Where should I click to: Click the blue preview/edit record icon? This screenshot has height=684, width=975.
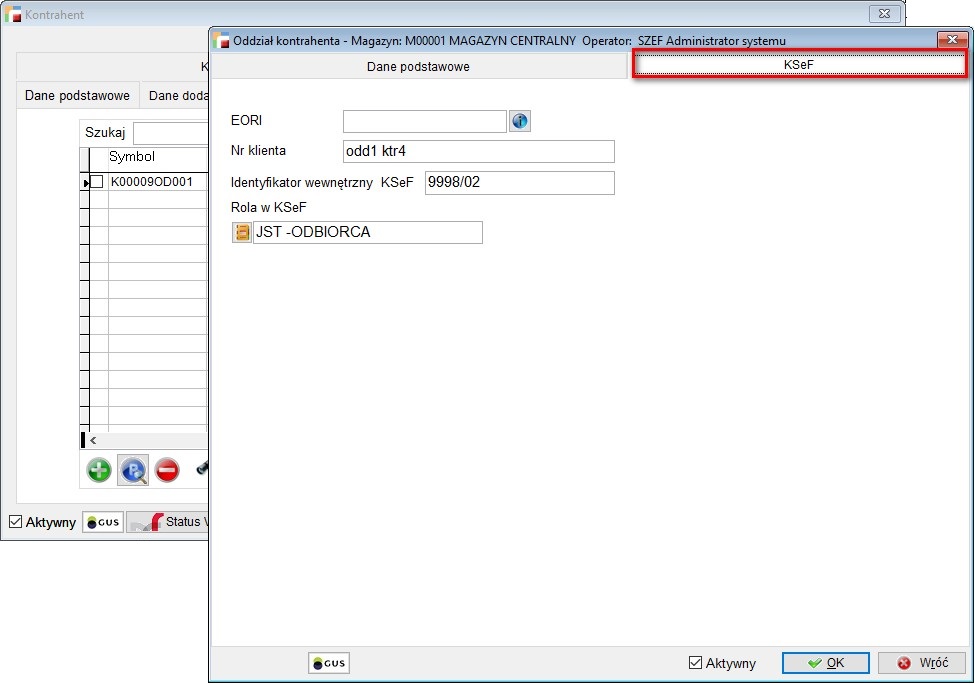(133, 470)
